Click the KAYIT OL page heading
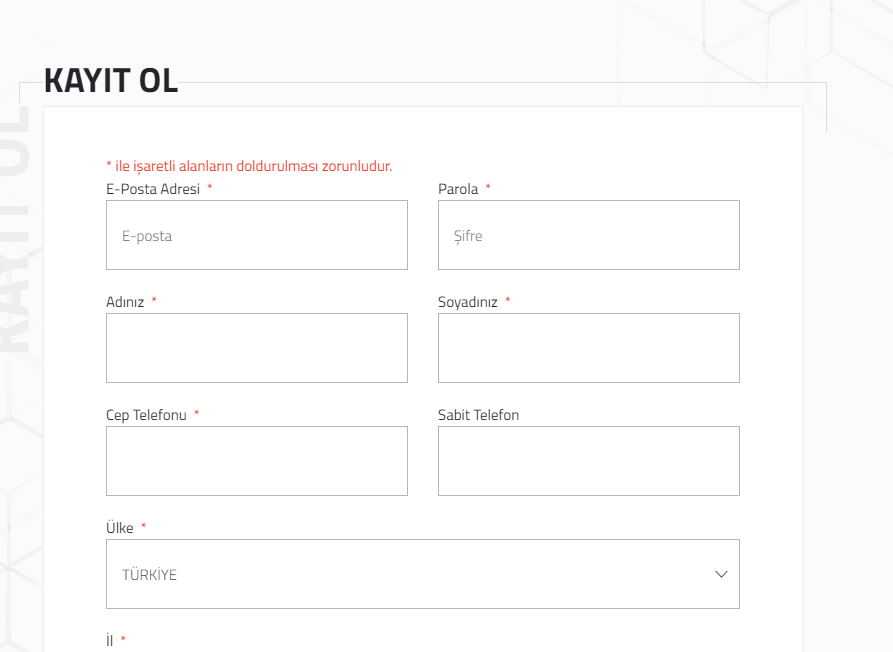893x652 pixels. point(111,80)
